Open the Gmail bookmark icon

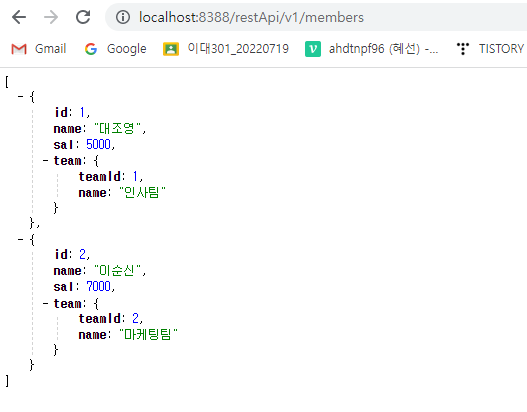(19, 49)
